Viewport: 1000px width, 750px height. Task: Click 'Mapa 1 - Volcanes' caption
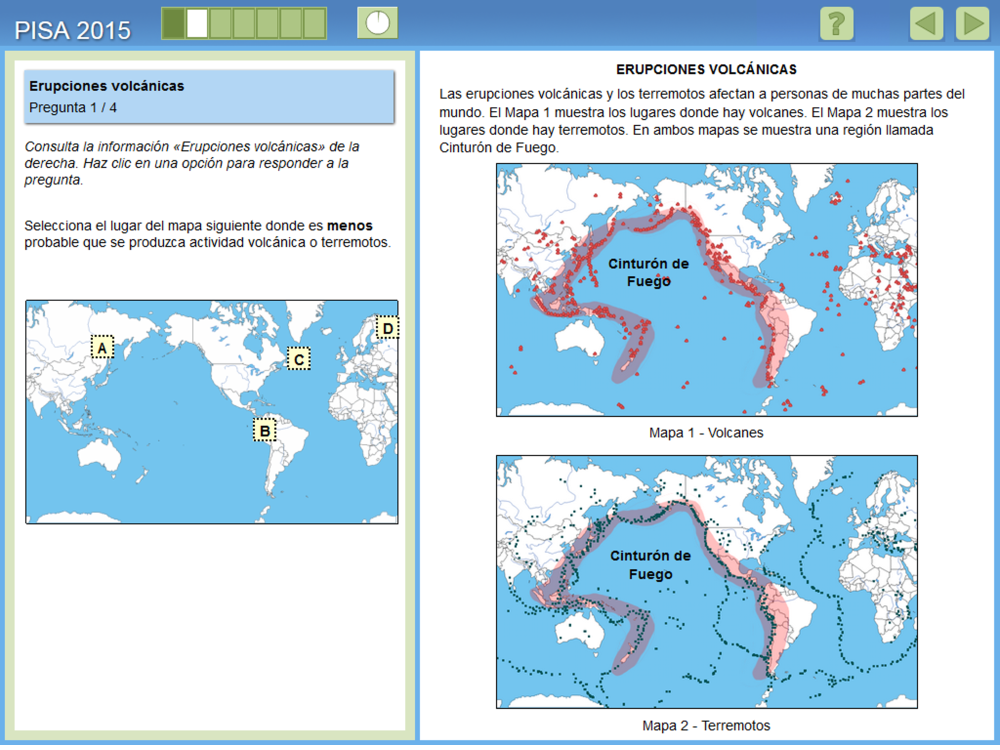(706, 433)
